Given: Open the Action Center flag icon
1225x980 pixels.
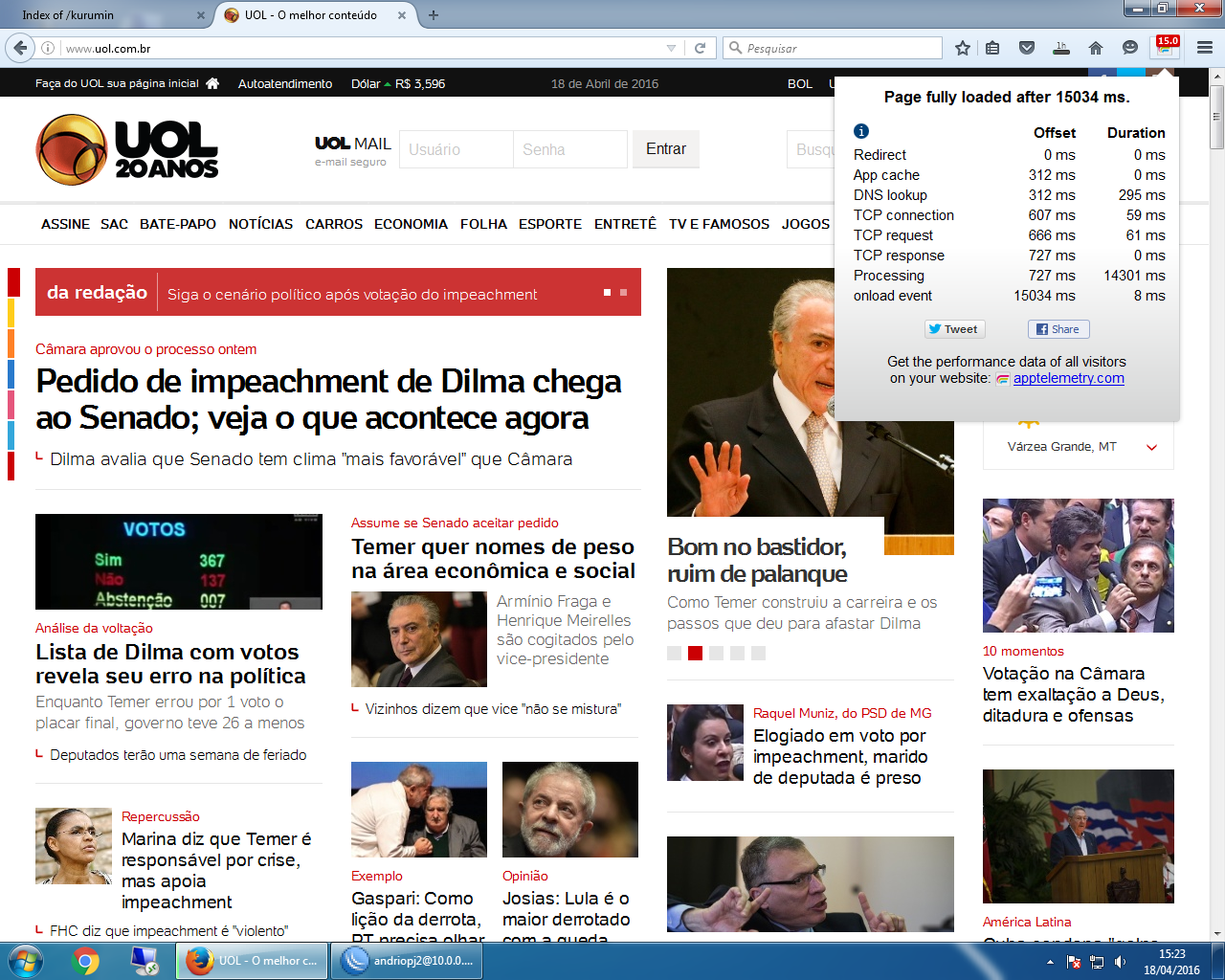Looking at the screenshot, I should [x=1074, y=962].
